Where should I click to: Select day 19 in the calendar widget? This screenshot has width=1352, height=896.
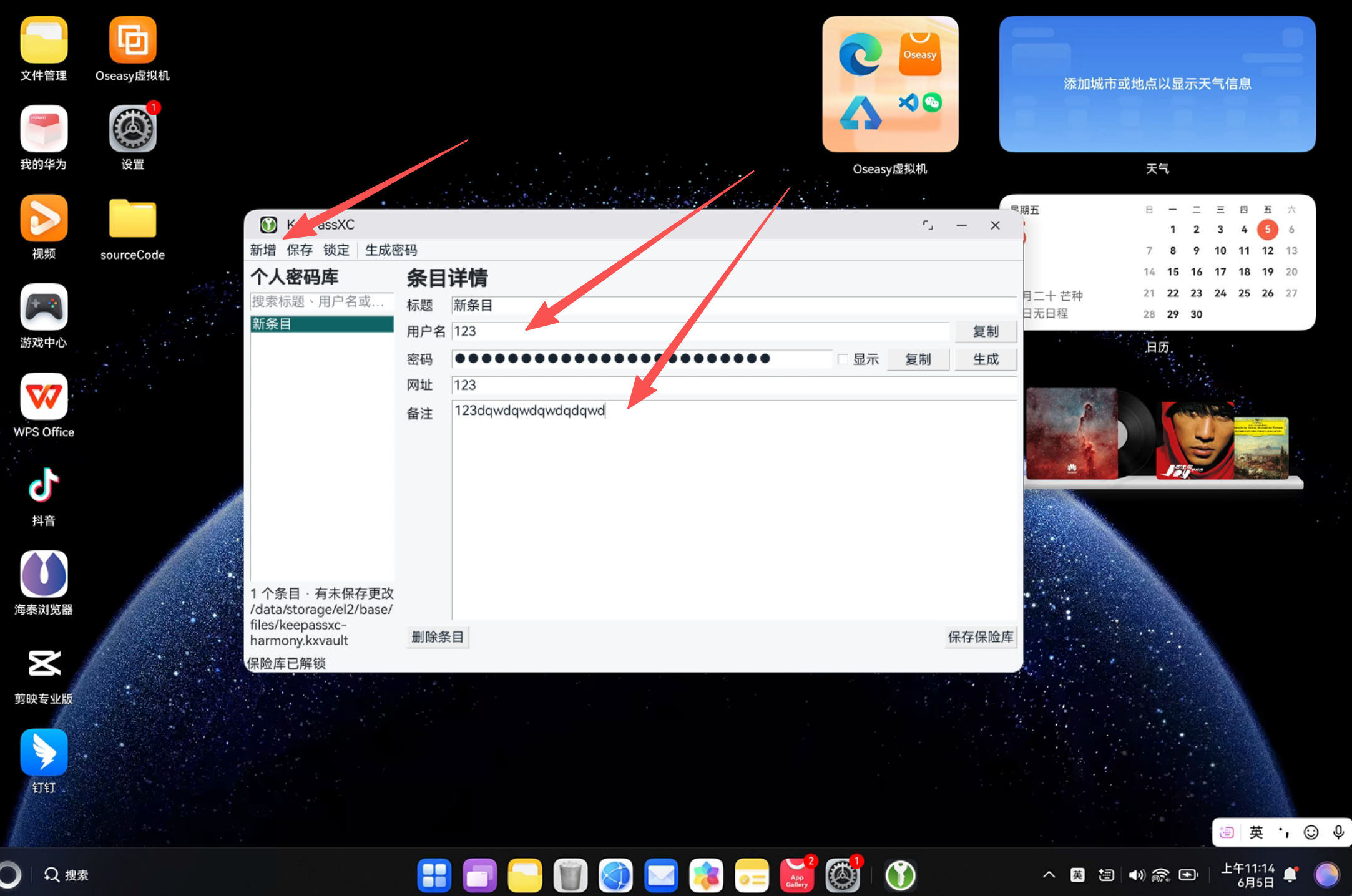pyautogui.click(x=1268, y=272)
